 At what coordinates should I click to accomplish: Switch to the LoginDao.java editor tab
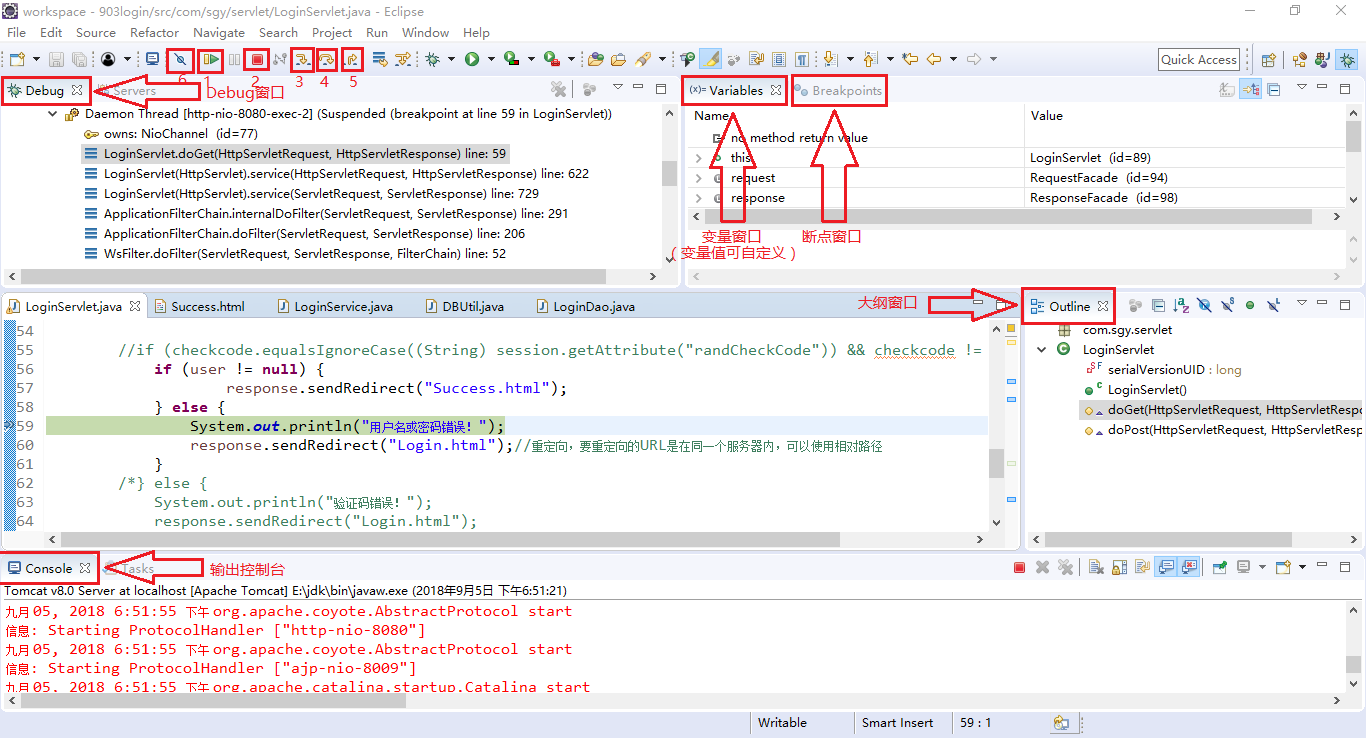coord(593,306)
